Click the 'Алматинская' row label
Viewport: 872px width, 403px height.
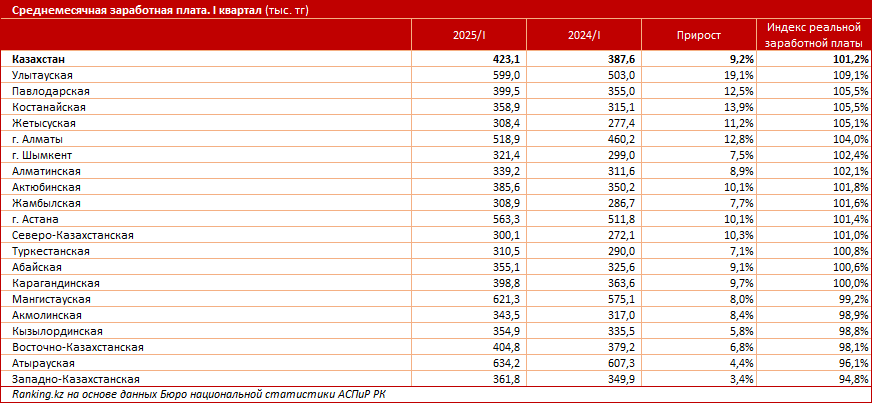pyautogui.click(x=46, y=171)
